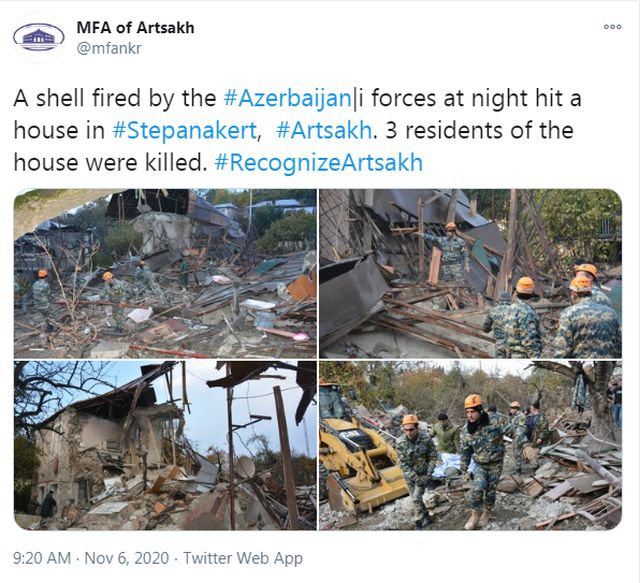Enlarge the top-right photo of rescuers at collapsed roof
Viewport: 640px width, 583px height.
click(470, 274)
